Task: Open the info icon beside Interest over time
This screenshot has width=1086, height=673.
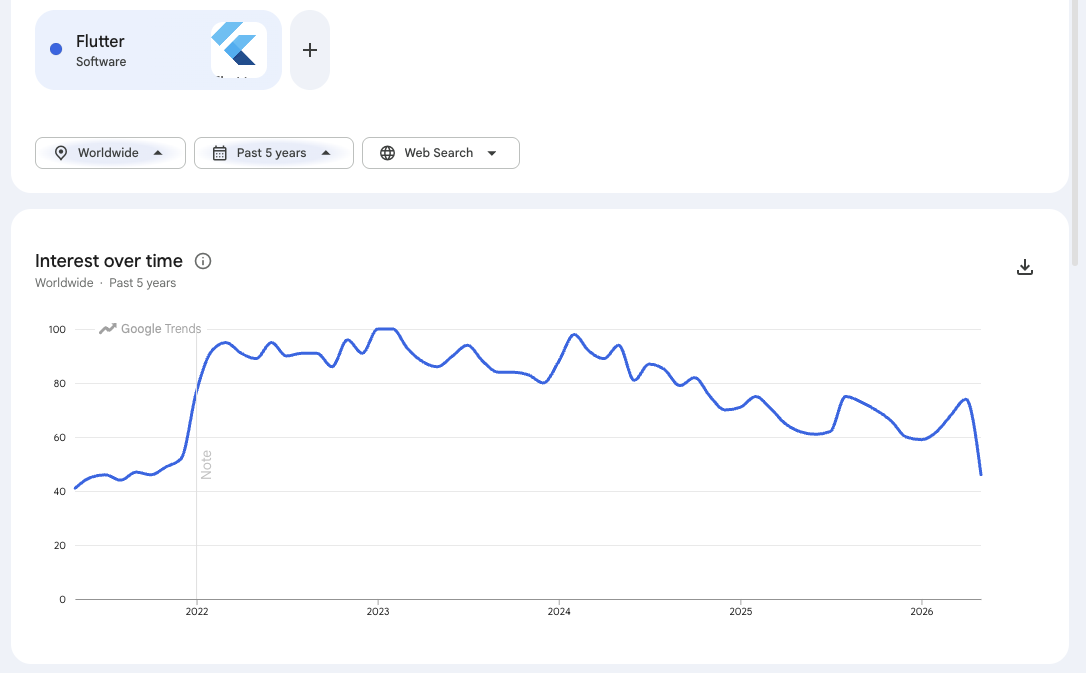Action: coord(203,261)
